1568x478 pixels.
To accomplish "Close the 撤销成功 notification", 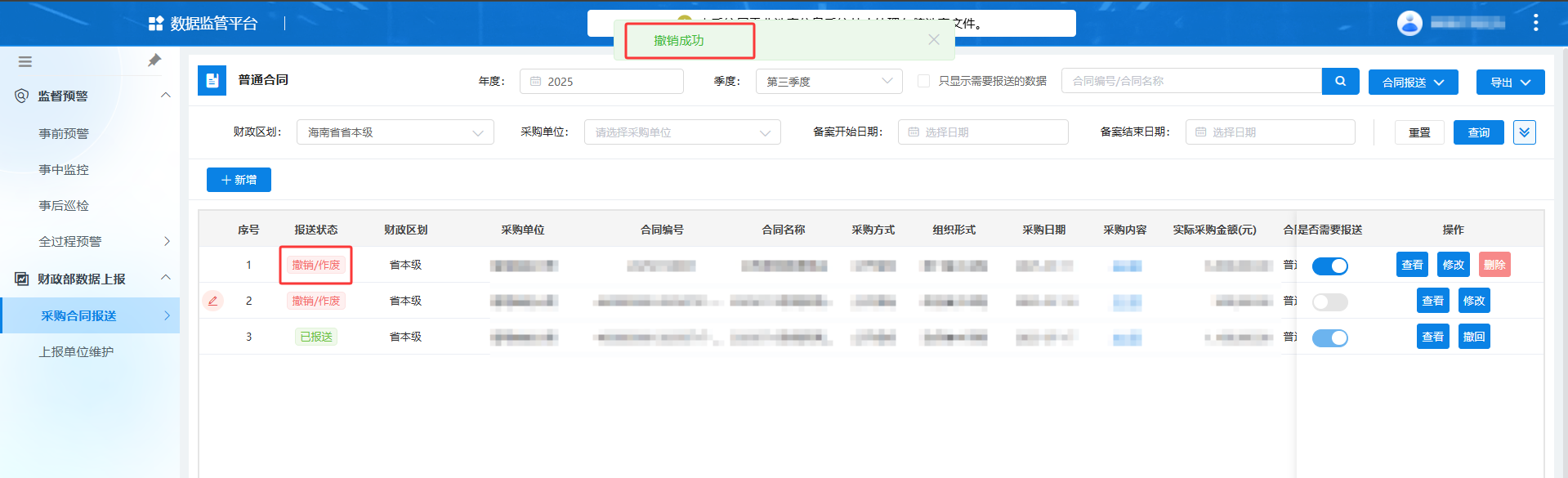I will pyautogui.click(x=933, y=40).
